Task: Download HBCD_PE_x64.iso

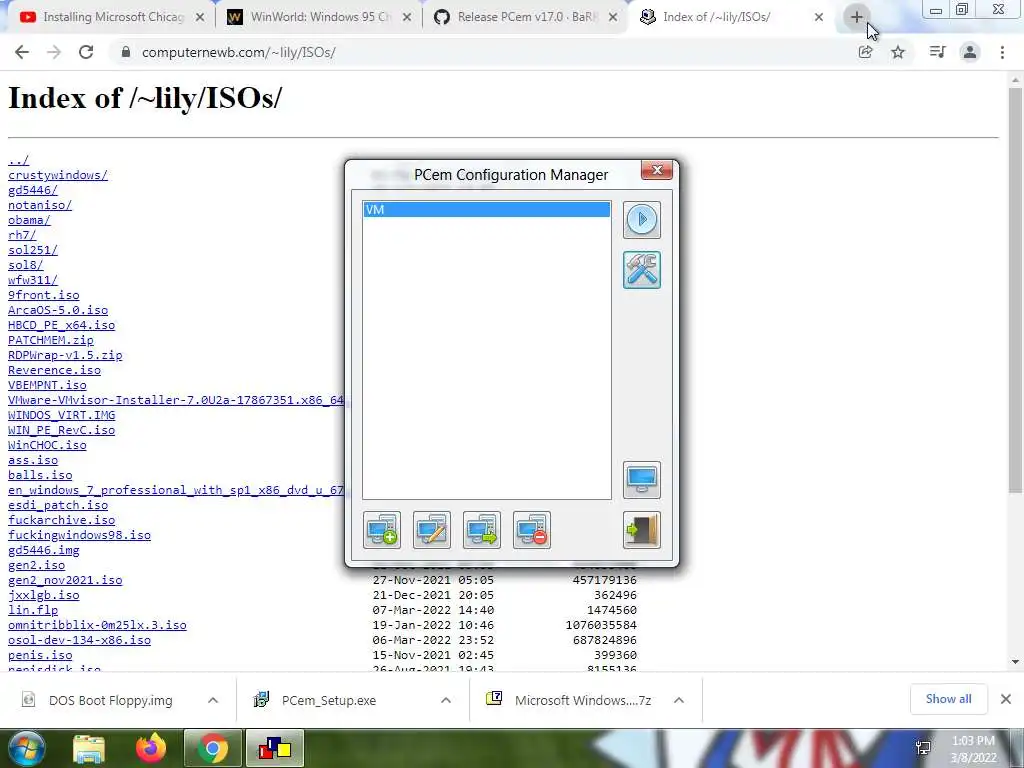Action: tap(61, 325)
